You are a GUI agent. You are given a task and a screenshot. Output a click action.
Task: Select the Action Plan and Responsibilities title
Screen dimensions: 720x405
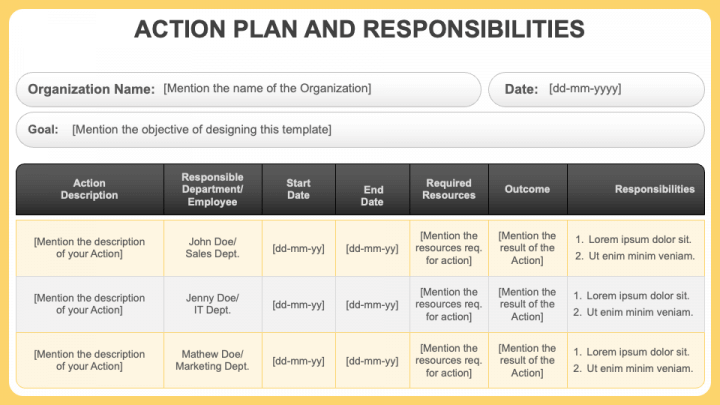[360, 29]
